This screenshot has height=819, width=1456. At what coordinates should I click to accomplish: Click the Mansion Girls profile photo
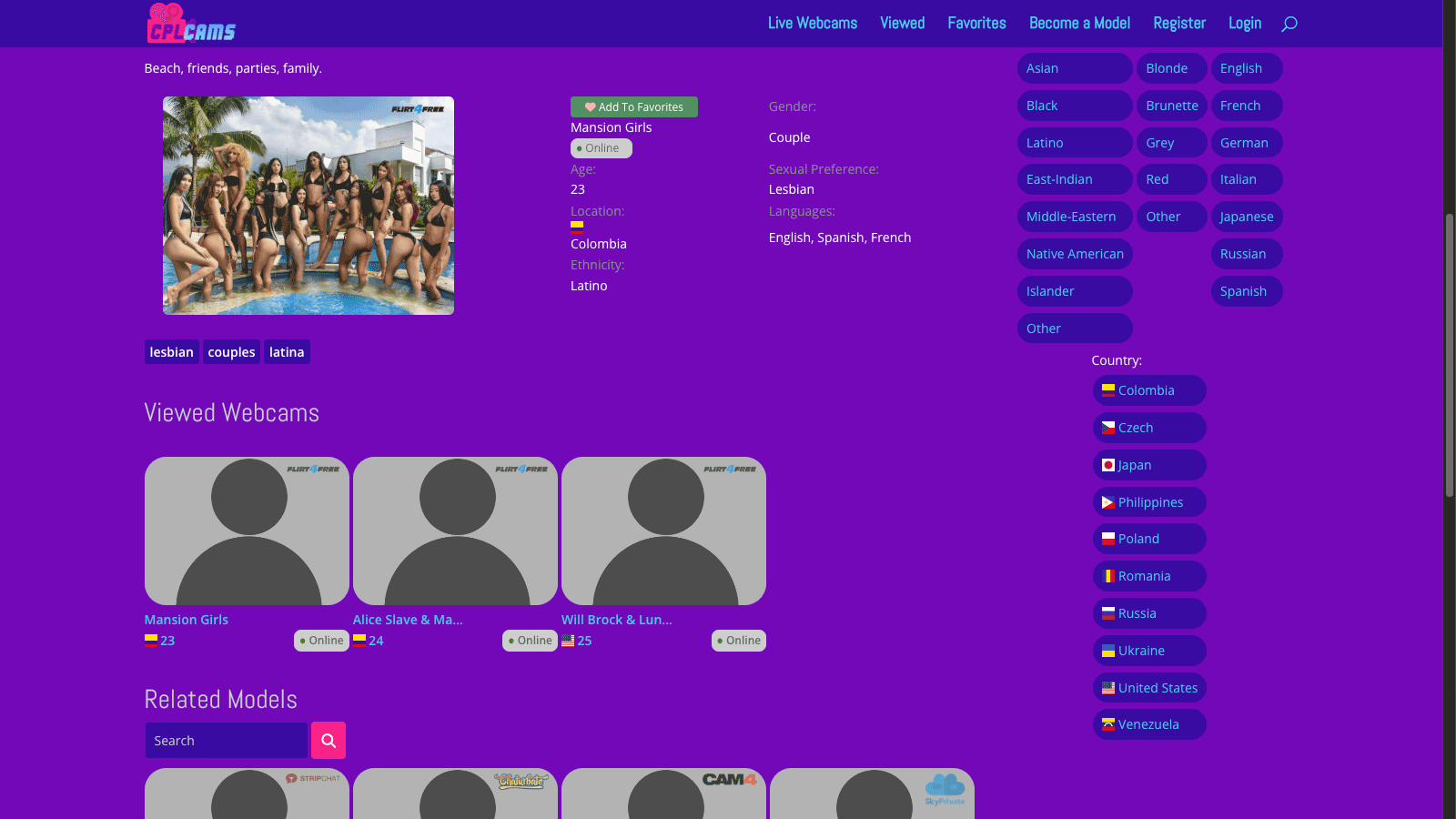coord(308,206)
